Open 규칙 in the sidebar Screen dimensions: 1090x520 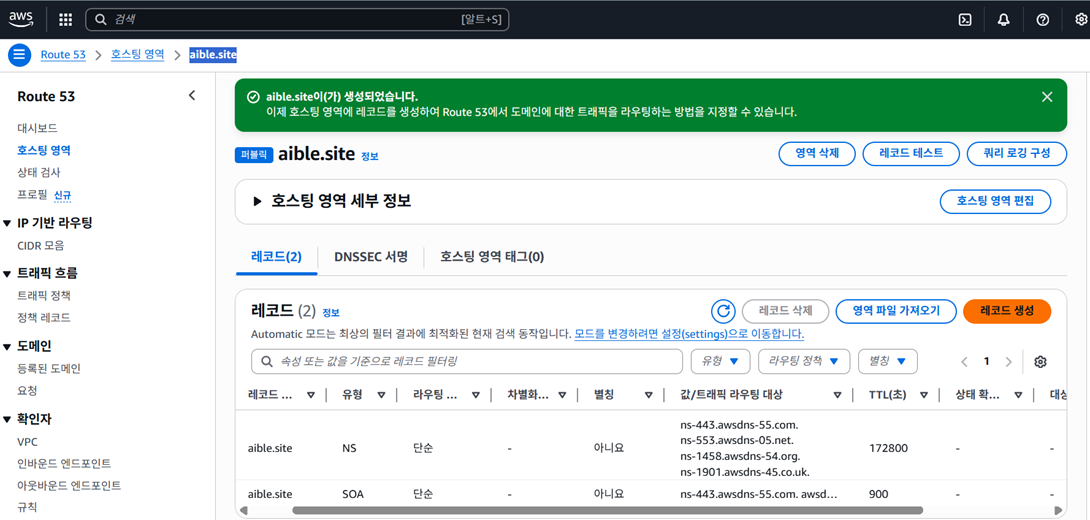[x=27, y=507]
